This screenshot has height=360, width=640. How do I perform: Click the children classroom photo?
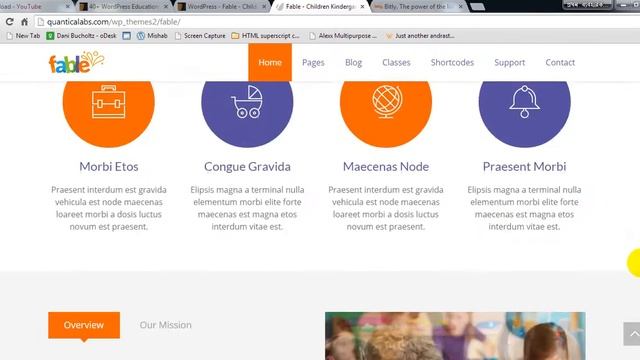pos(455,336)
